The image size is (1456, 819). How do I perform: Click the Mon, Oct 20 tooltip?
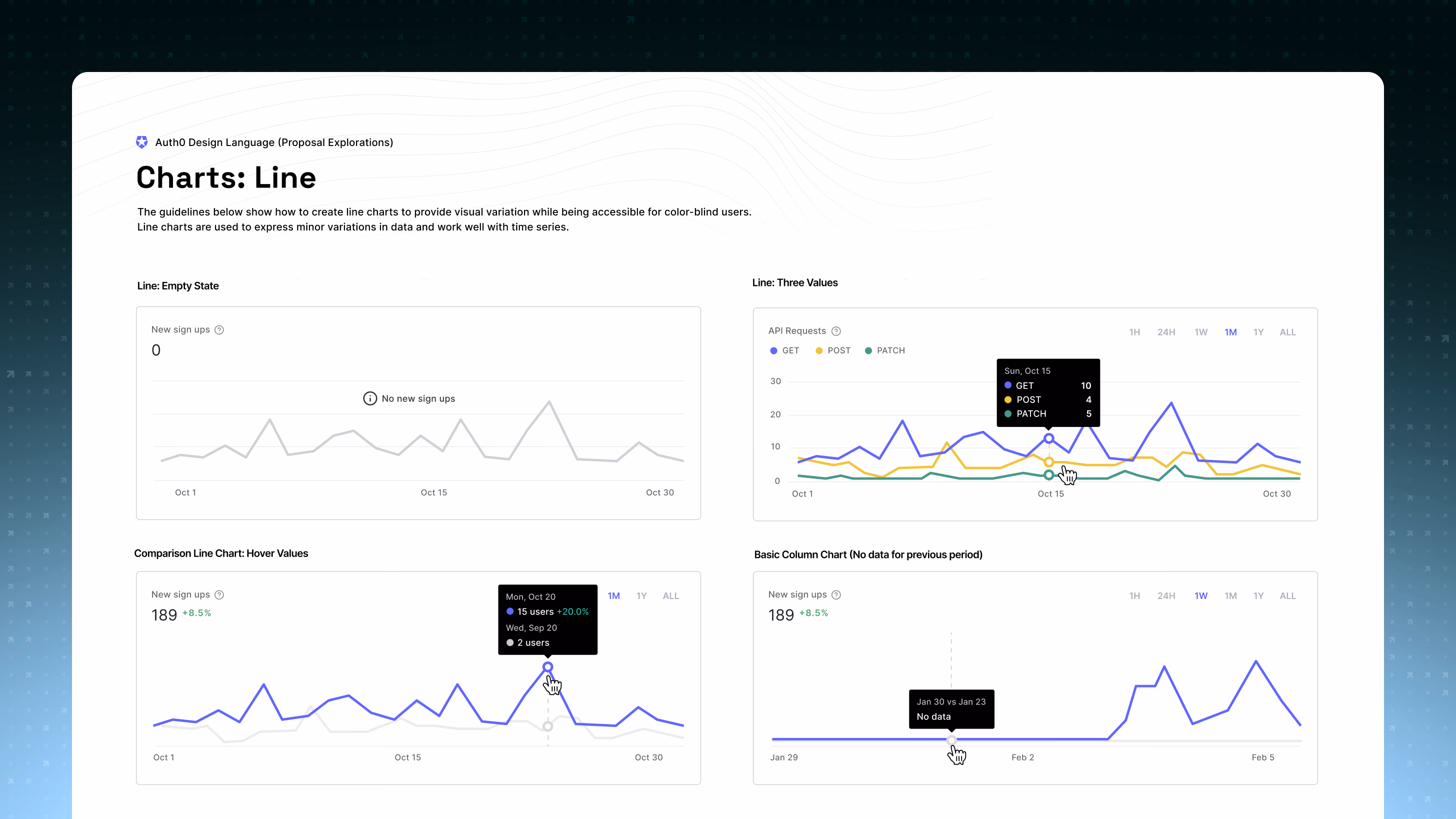[x=547, y=619]
